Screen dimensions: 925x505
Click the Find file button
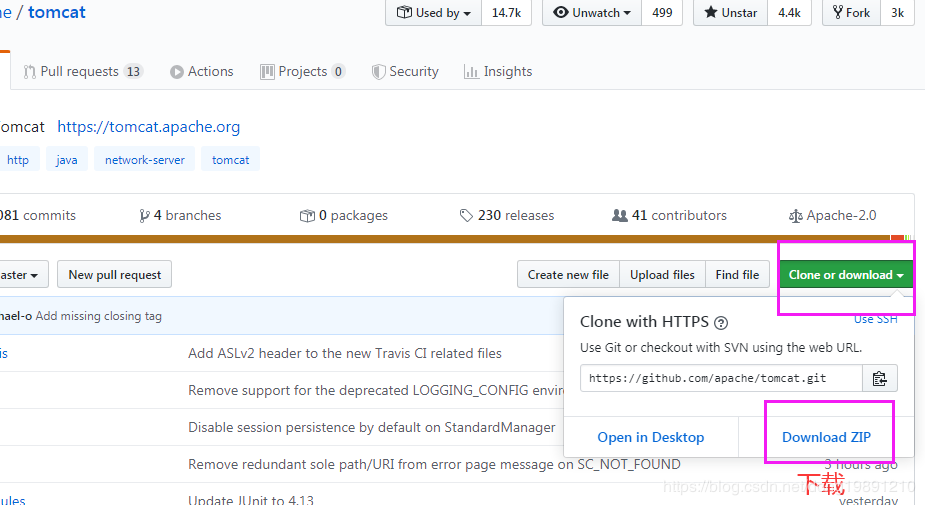tap(737, 274)
